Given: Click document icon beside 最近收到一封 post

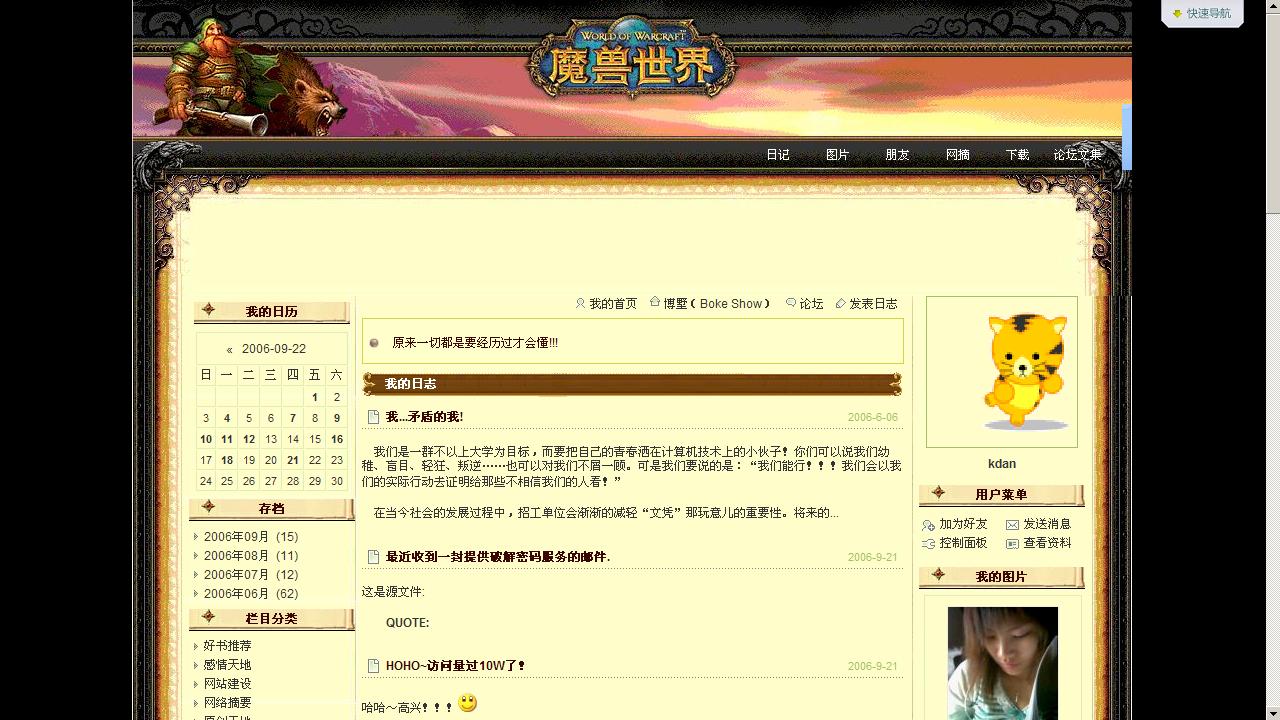Looking at the screenshot, I should 373,557.
